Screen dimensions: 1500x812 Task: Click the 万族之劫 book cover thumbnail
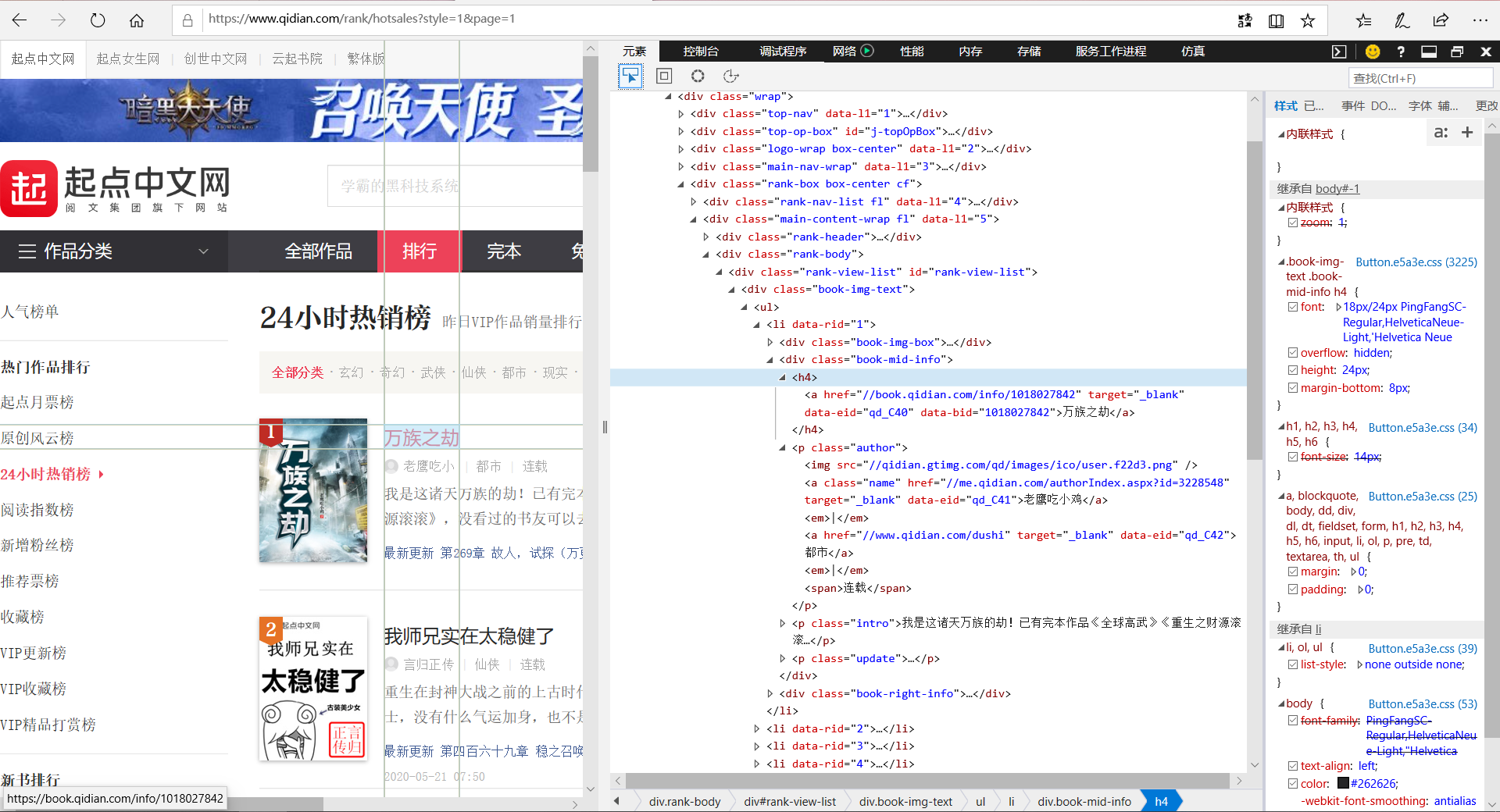pos(313,490)
